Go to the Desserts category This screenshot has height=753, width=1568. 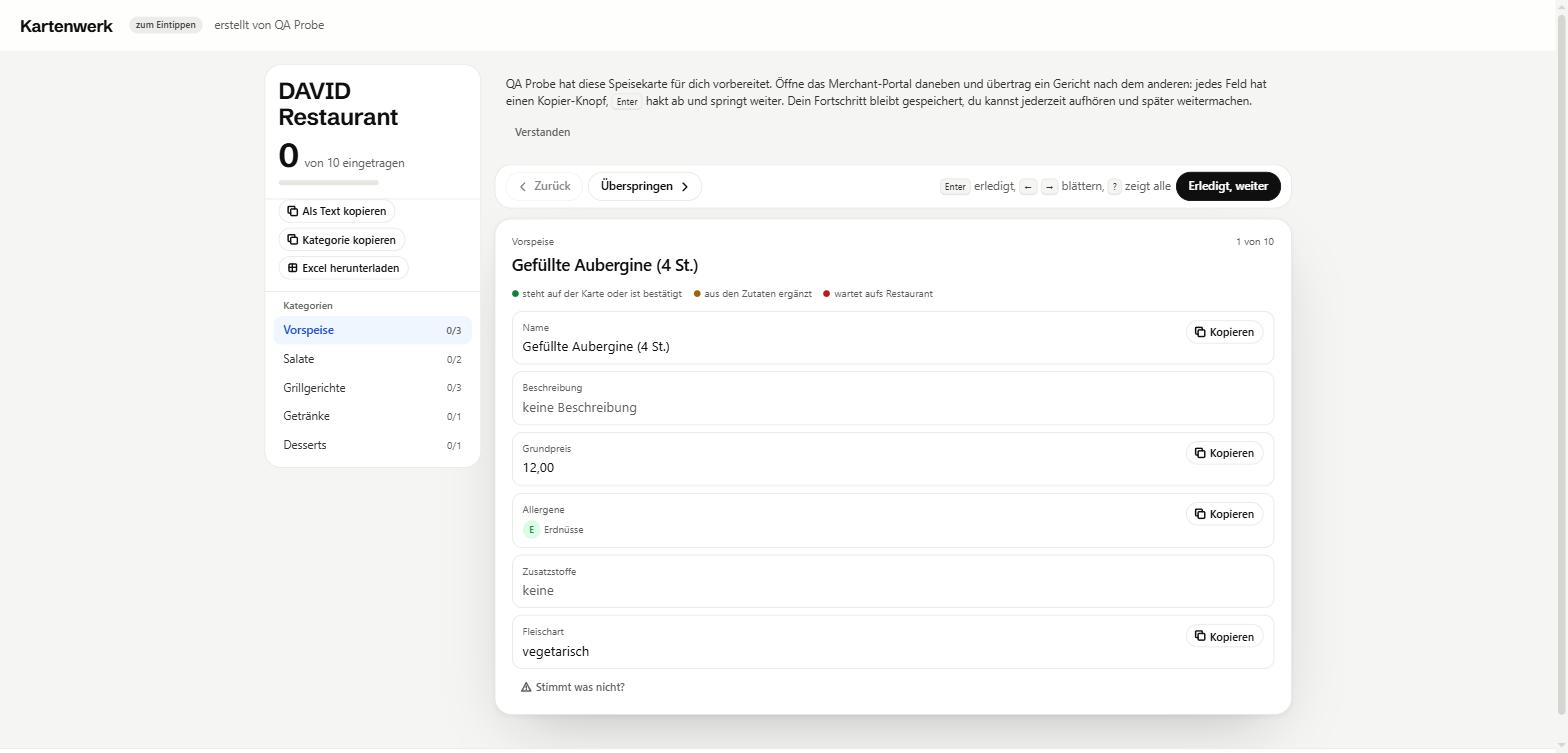(x=372, y=445)
